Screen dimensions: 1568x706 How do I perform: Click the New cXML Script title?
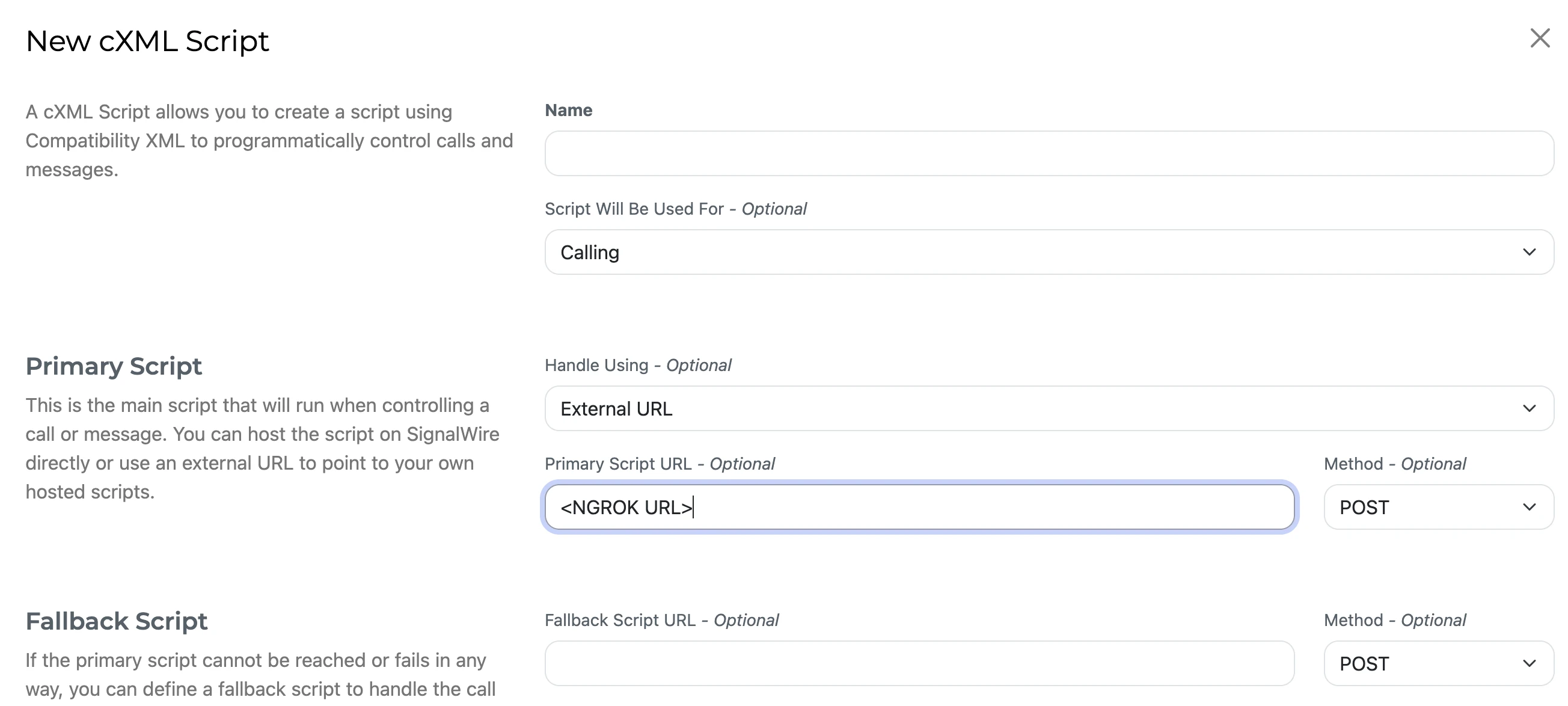click(x=147, y=40)
